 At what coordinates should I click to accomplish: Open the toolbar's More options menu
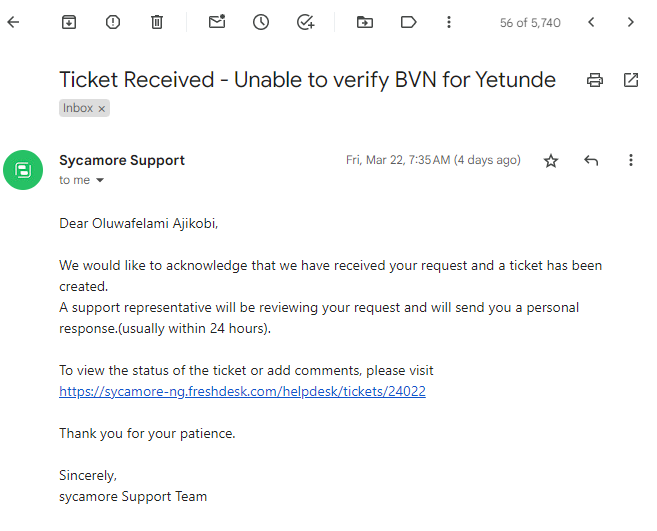click(x=449, y=22)
